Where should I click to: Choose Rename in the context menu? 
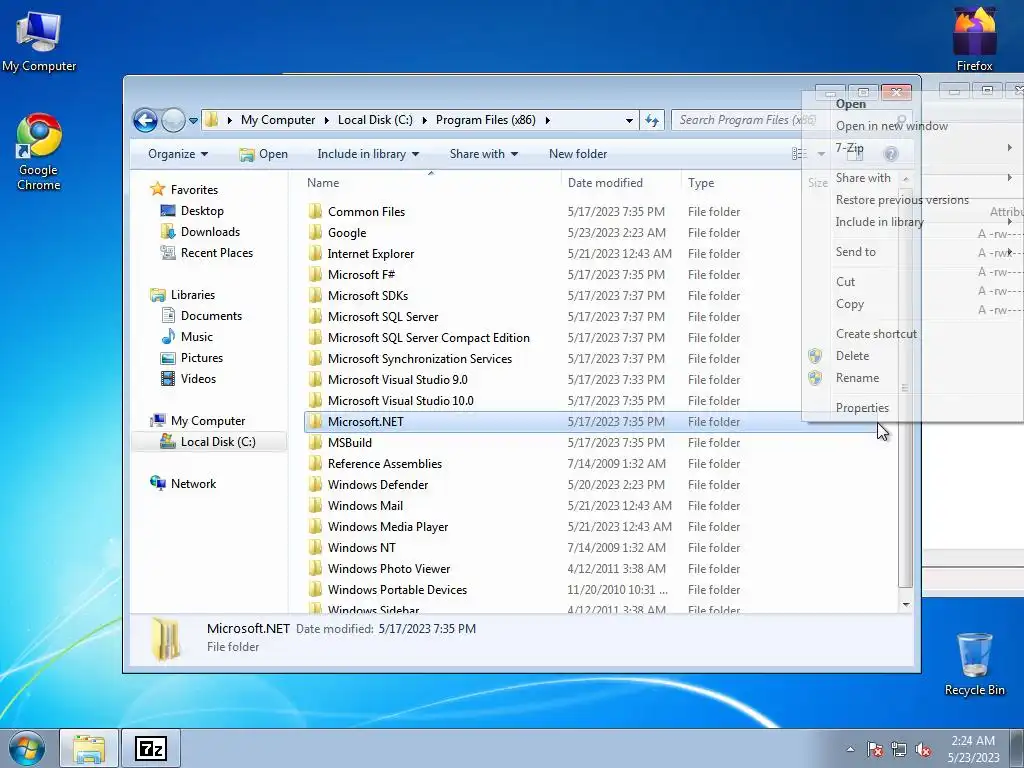coord(857,378)
